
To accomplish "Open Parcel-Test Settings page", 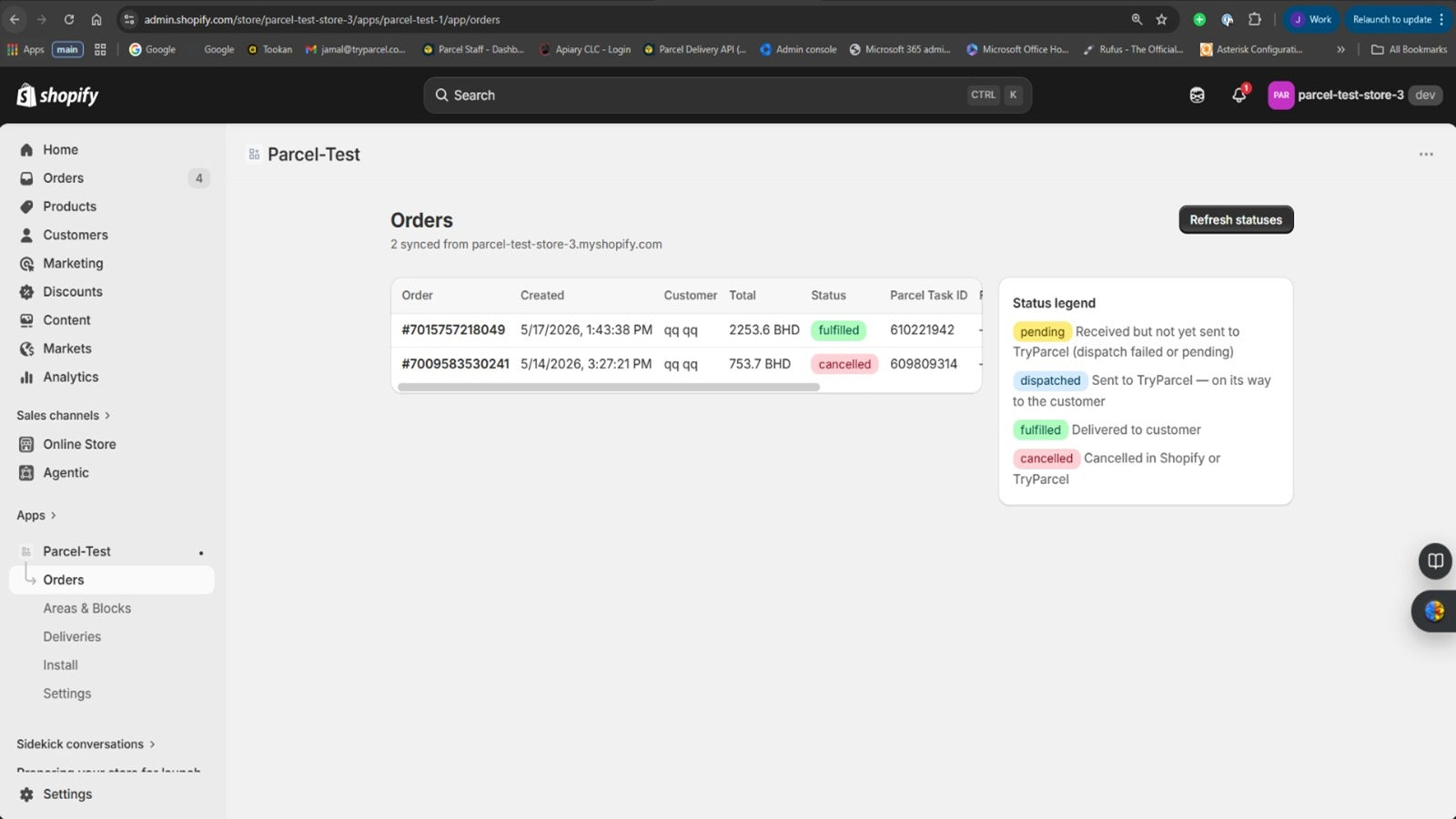I will (66, 693).
